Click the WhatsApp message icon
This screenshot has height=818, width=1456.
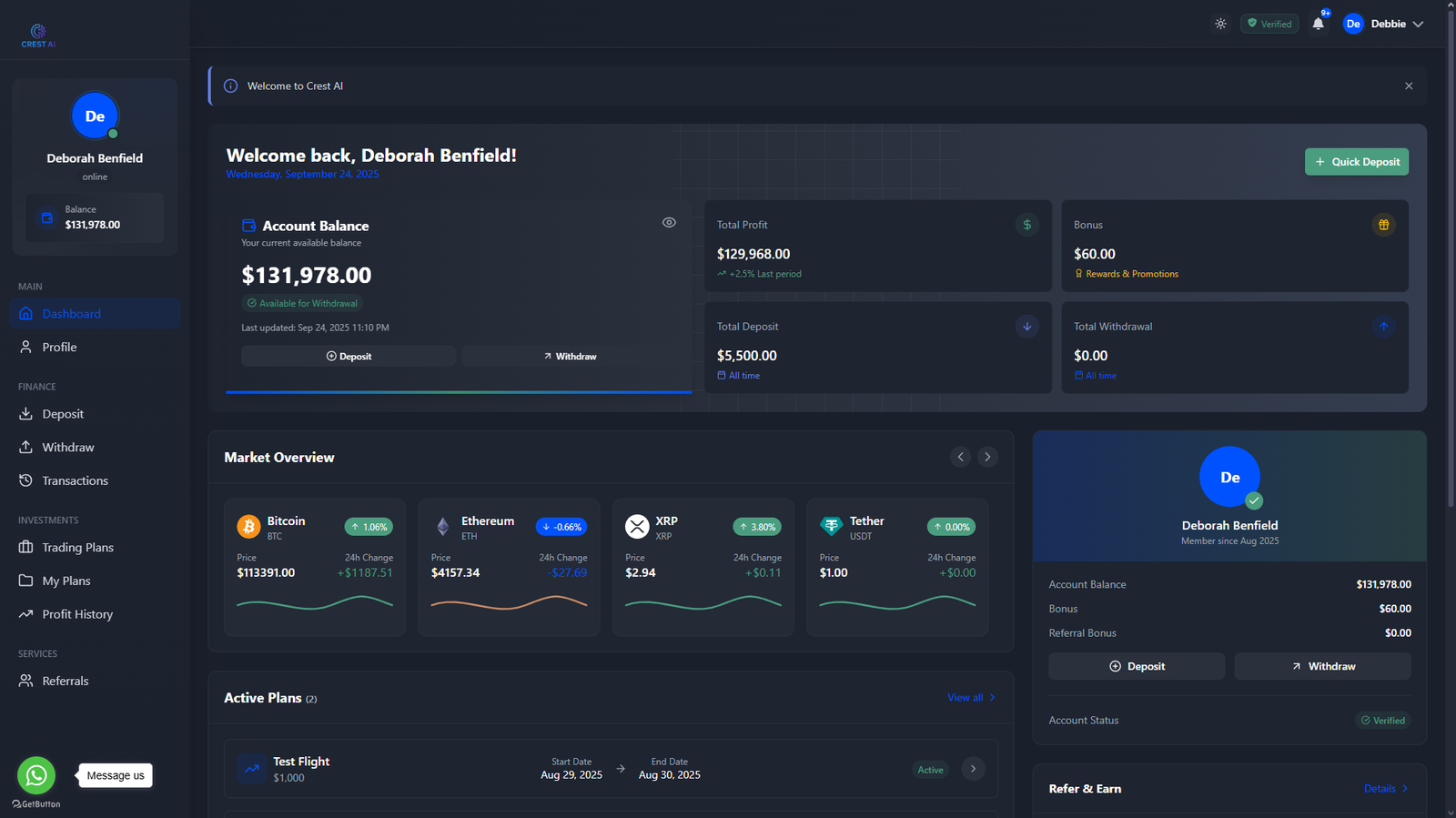coord(36,775)
